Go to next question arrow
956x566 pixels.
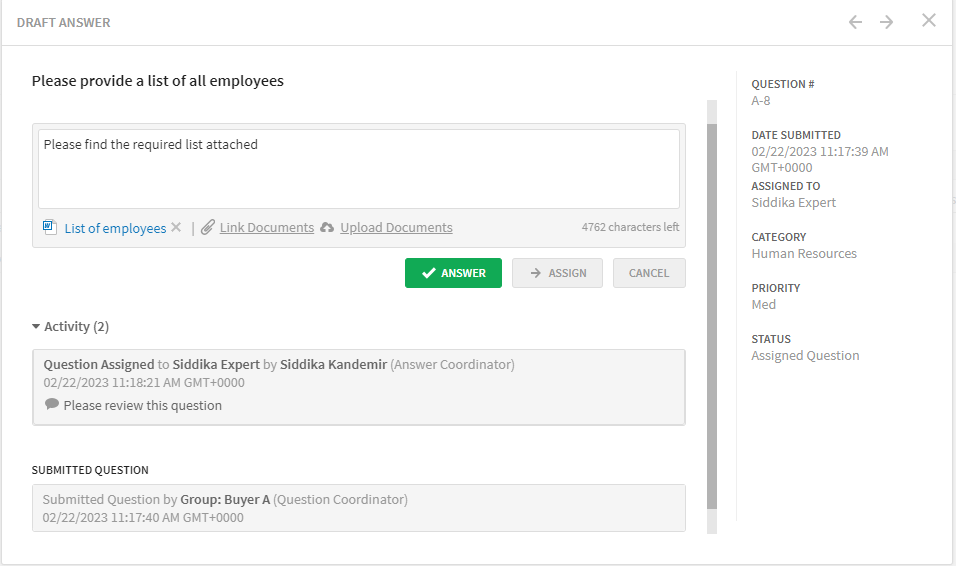[886, 22]
